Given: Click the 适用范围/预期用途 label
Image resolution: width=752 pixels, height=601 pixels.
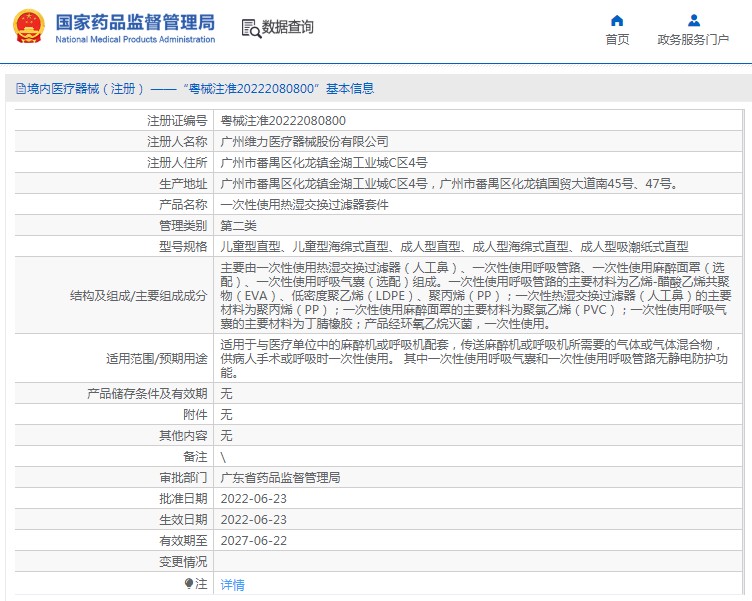Looking at the screenshot, I should (157, 359).
